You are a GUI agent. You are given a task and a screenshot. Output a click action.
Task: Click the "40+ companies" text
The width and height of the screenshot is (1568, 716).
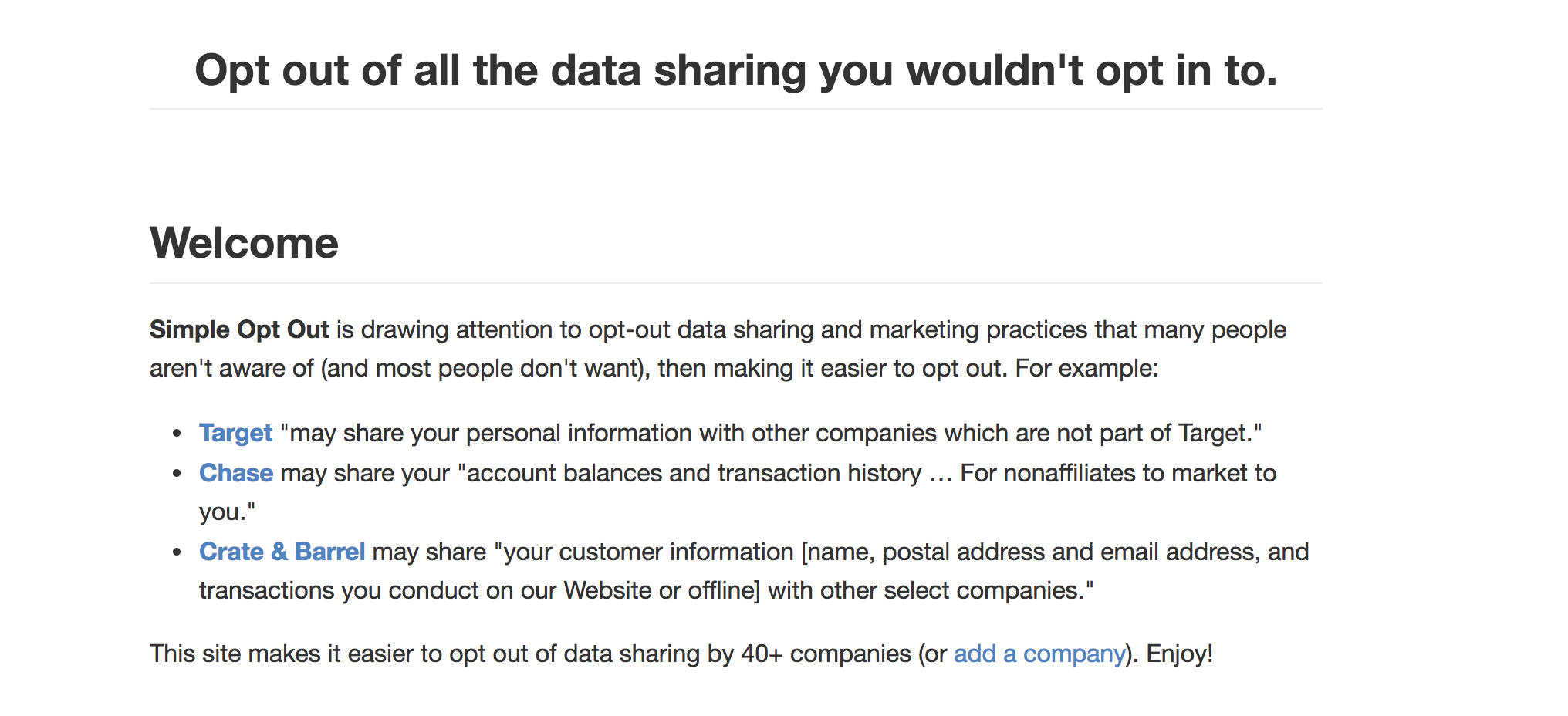(x=826, y=654)
